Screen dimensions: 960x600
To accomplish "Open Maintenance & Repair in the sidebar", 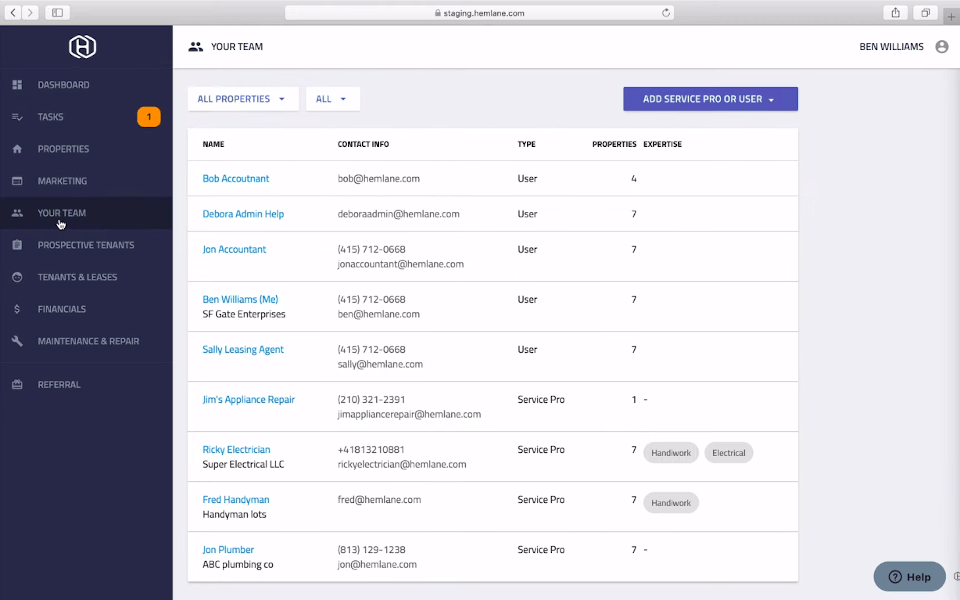I will point(86,341).
